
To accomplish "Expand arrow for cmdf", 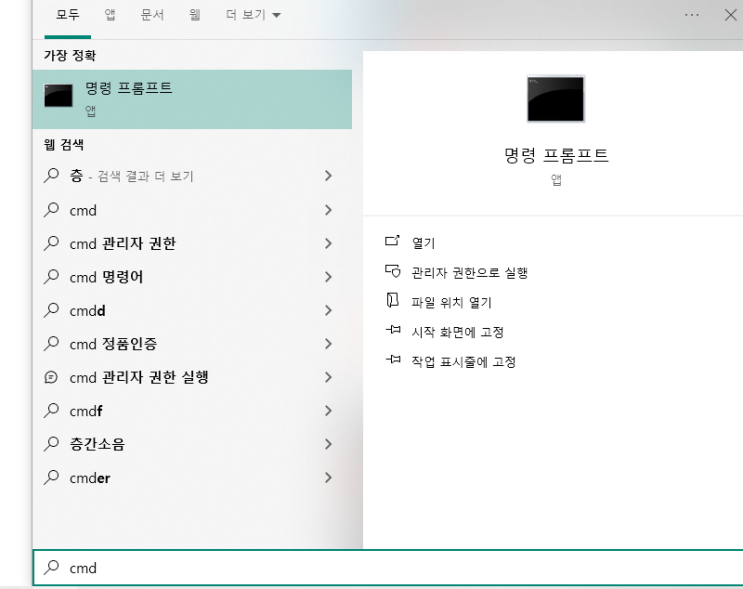I will (328, 411).
